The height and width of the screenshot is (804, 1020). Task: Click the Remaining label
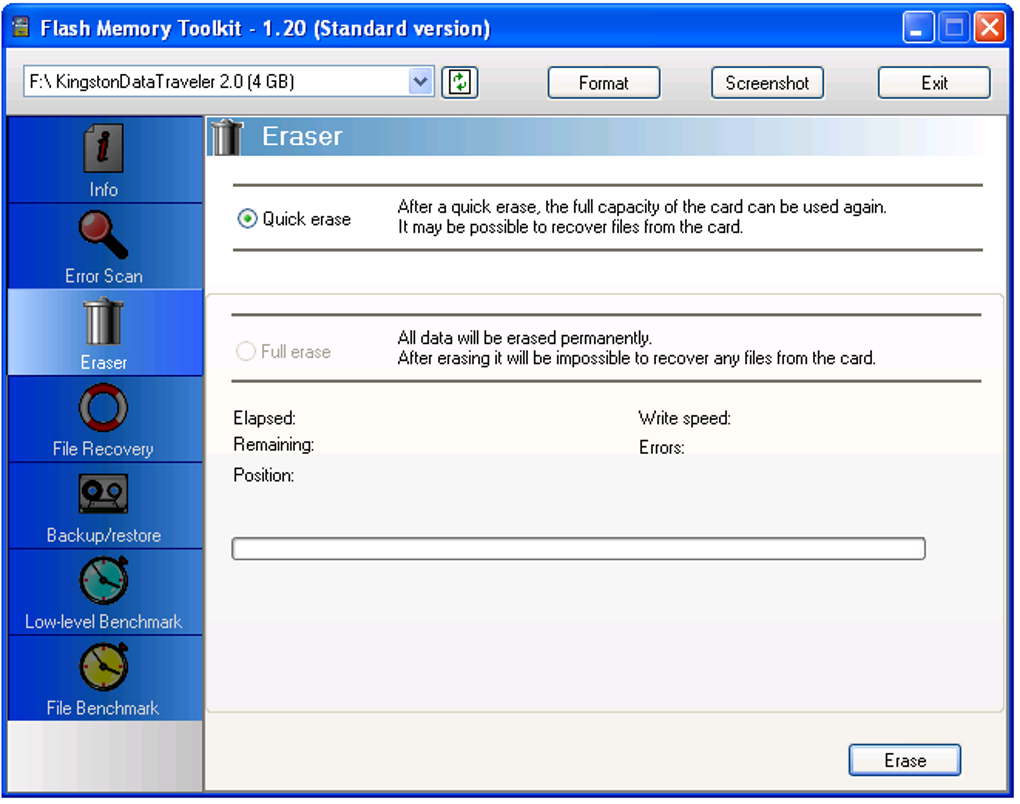tap(273, 445)
